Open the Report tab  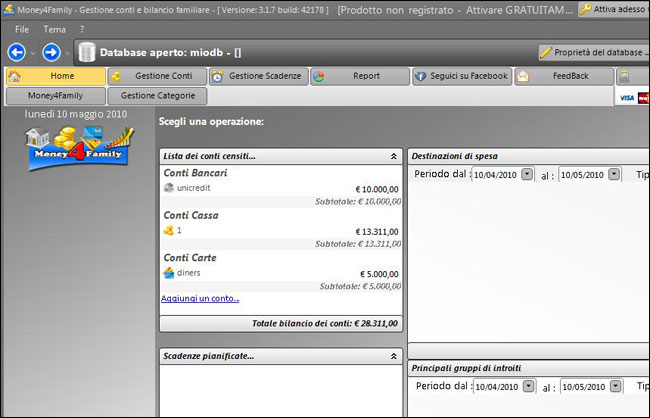click(358, 76)
